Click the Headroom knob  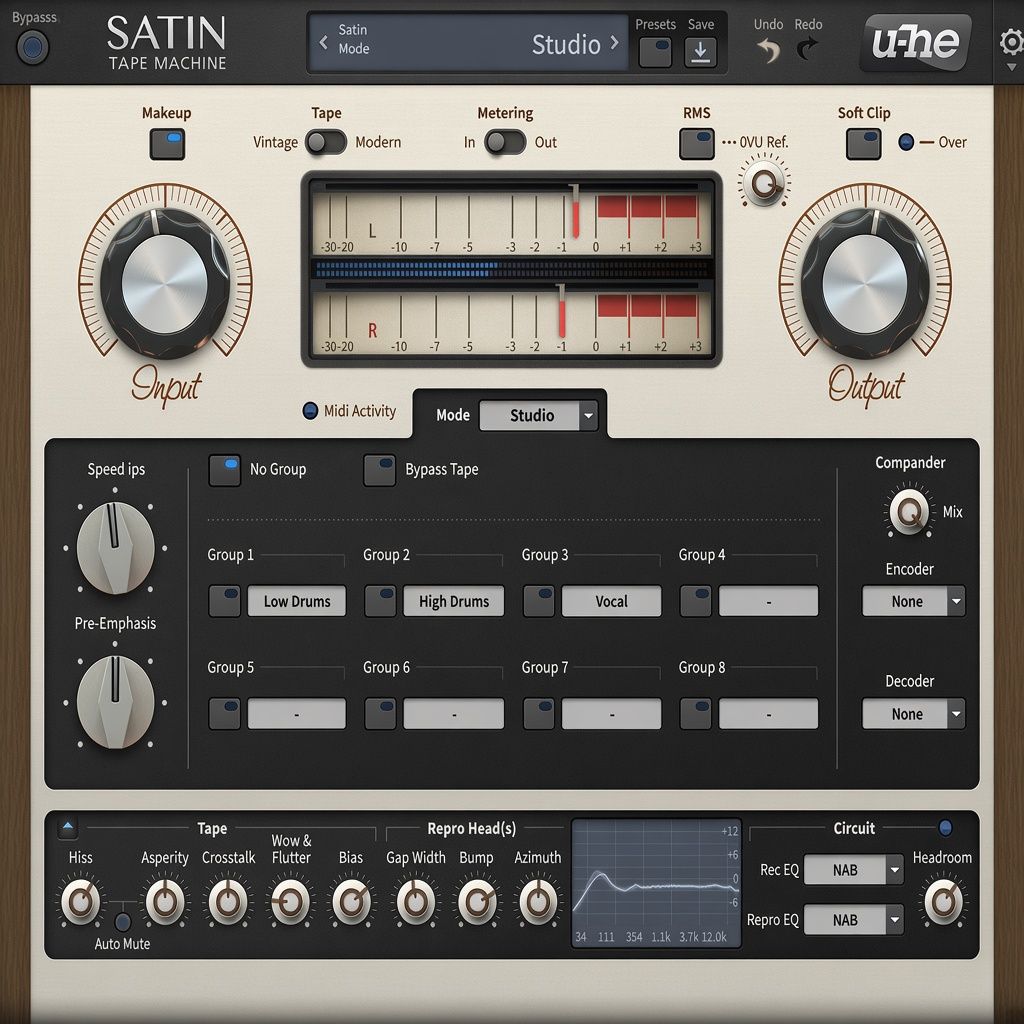point(943,902)
